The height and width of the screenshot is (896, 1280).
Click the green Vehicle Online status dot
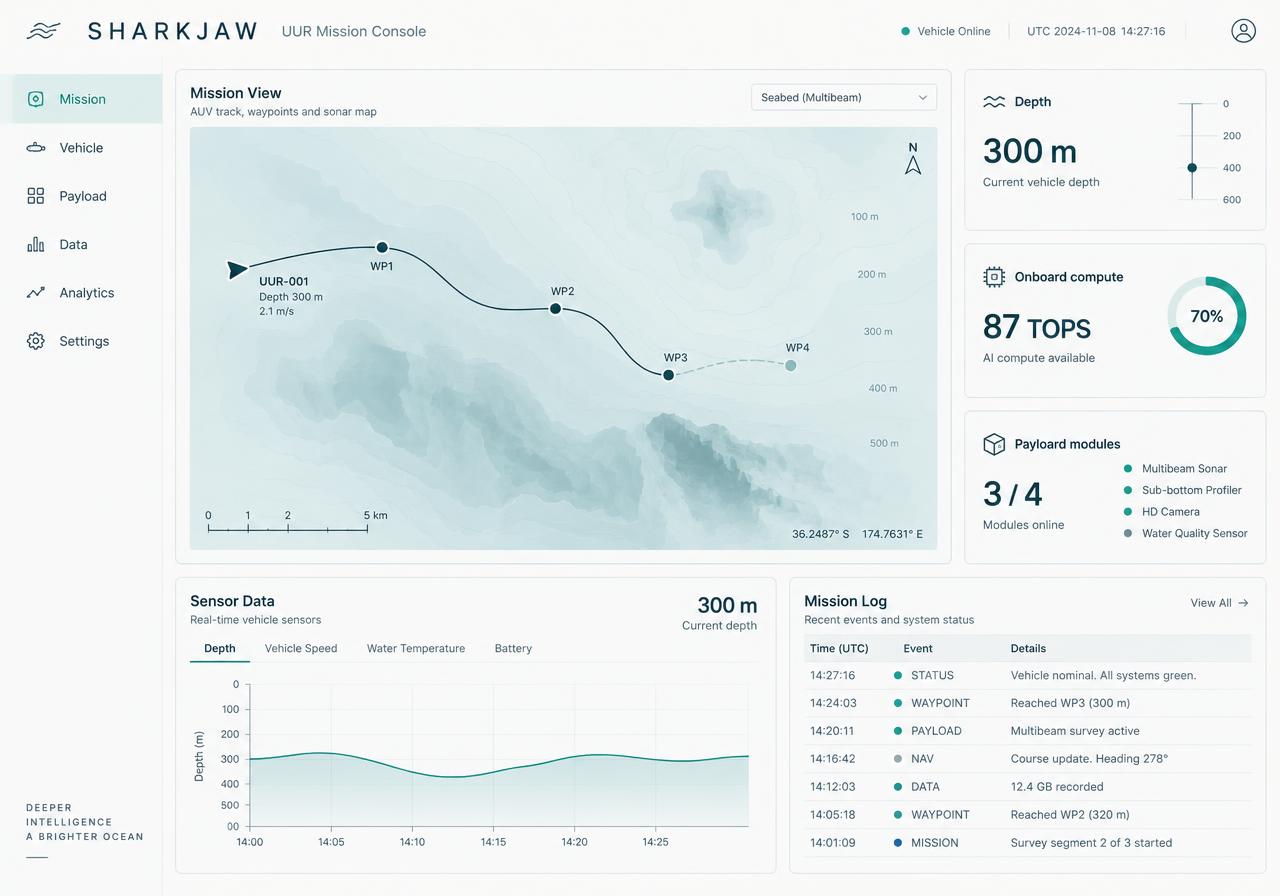tap(906, 31)
